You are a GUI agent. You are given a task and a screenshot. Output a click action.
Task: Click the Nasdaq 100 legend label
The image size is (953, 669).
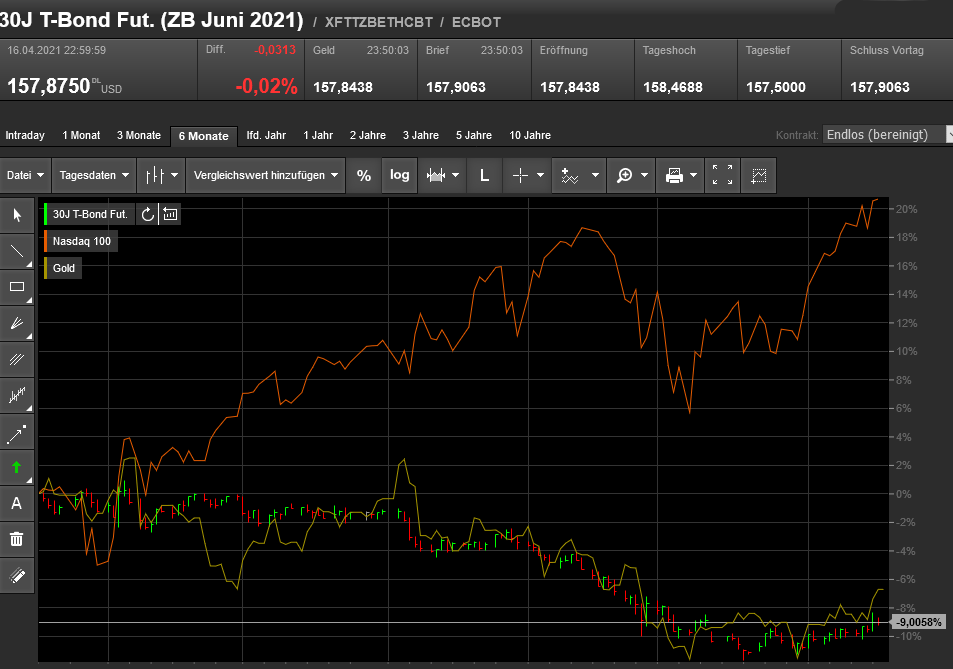click(82, 241)
